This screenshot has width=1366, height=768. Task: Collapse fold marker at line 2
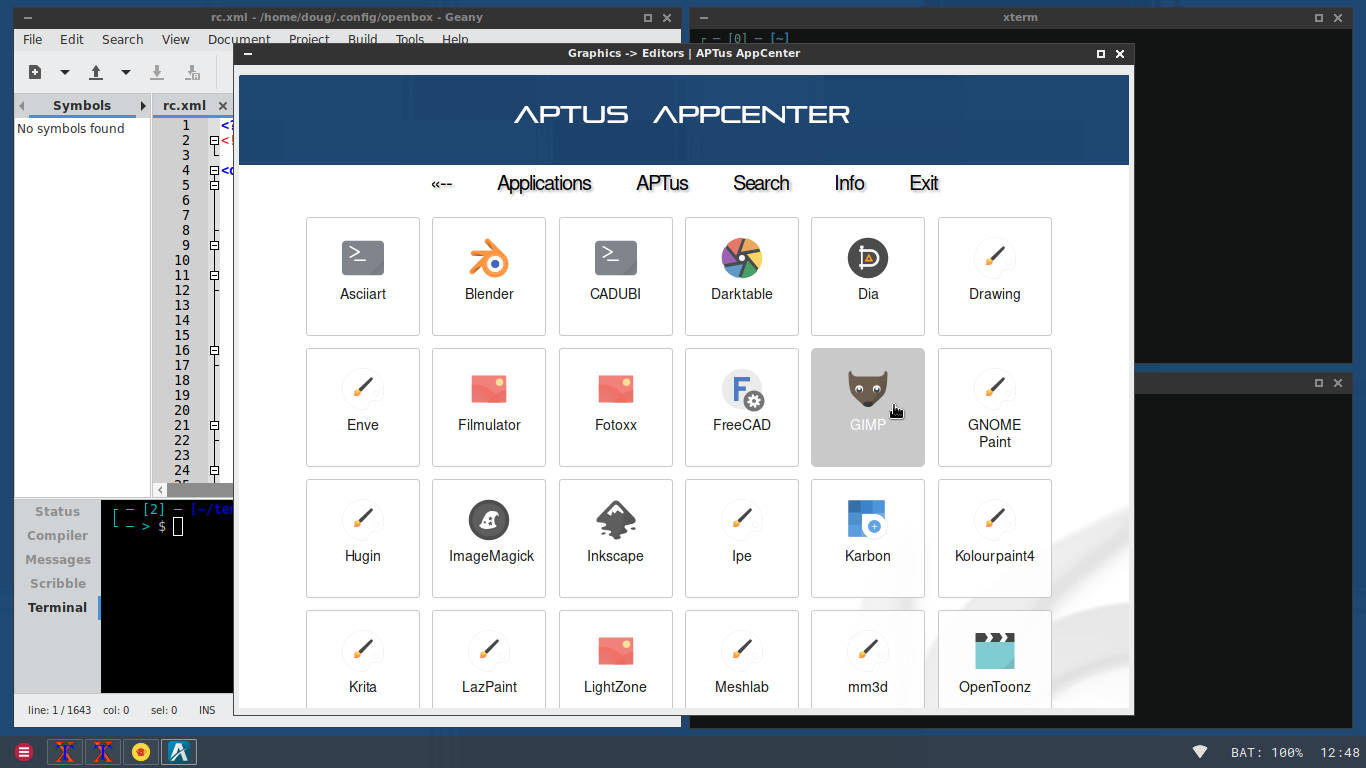(x=214, y=140)
